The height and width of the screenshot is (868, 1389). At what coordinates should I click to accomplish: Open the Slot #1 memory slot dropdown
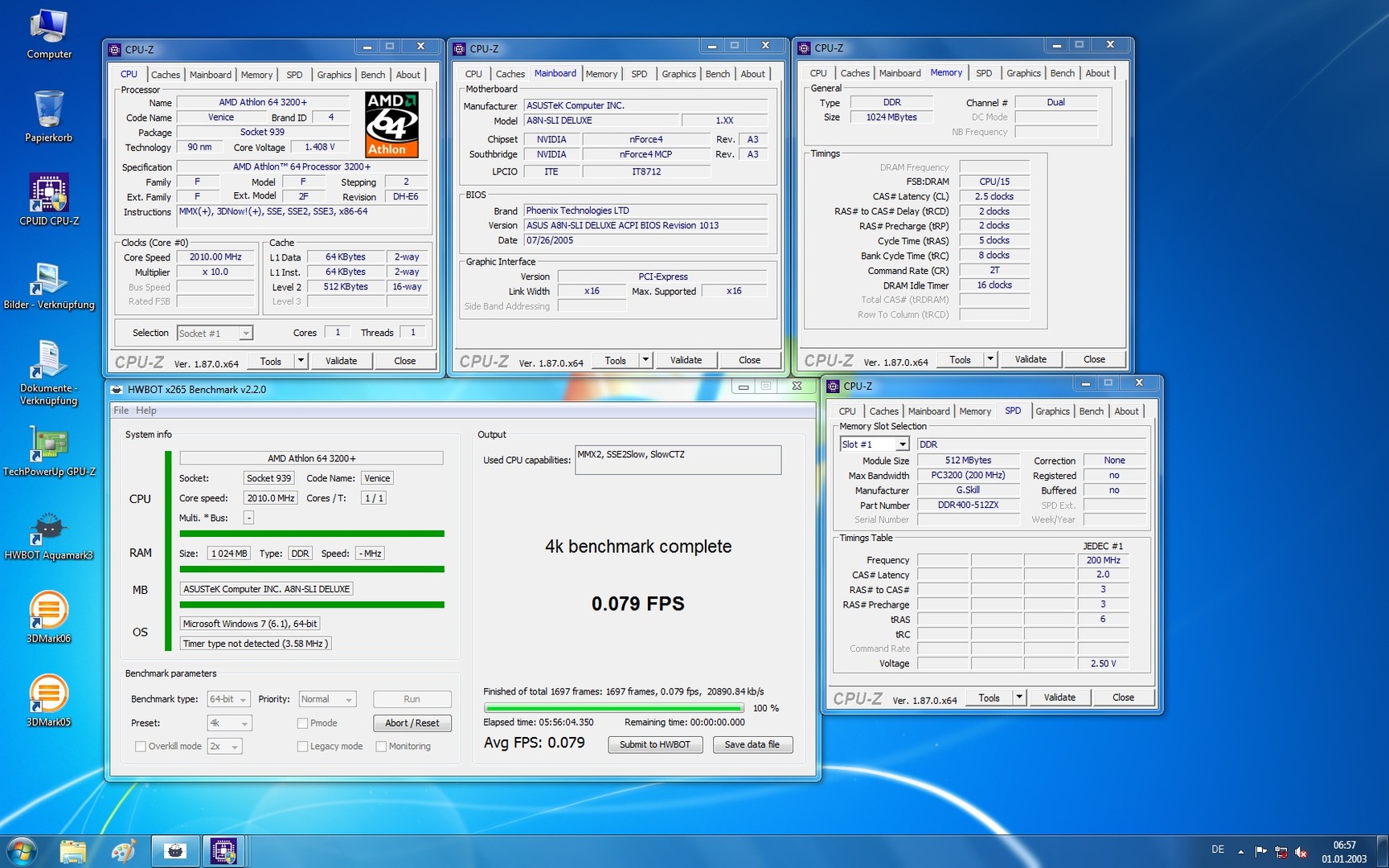pos(874,444)
